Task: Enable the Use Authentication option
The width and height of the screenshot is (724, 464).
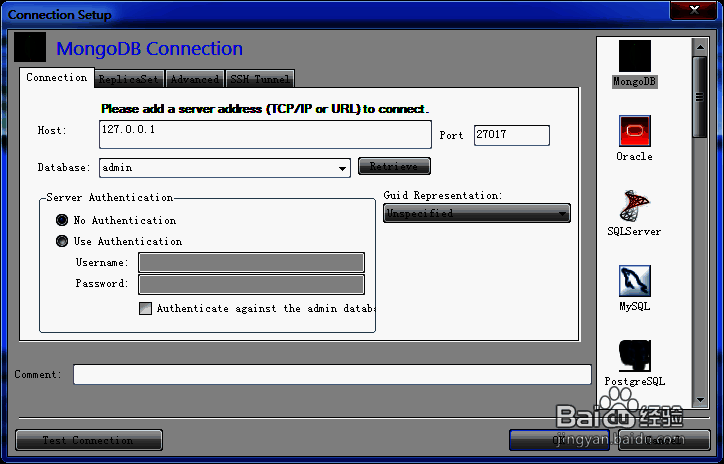Action: pos(62,241)
